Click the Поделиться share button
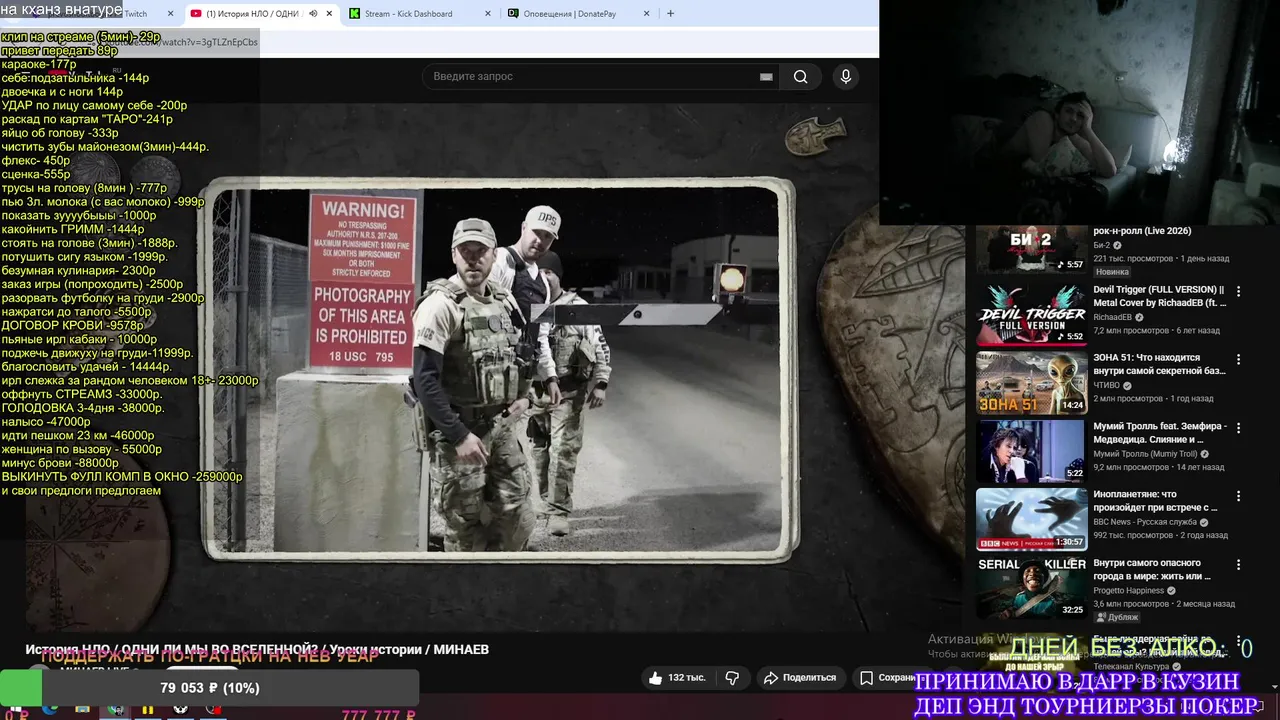Screen dimensions: 1280x720 coord(800,678)
